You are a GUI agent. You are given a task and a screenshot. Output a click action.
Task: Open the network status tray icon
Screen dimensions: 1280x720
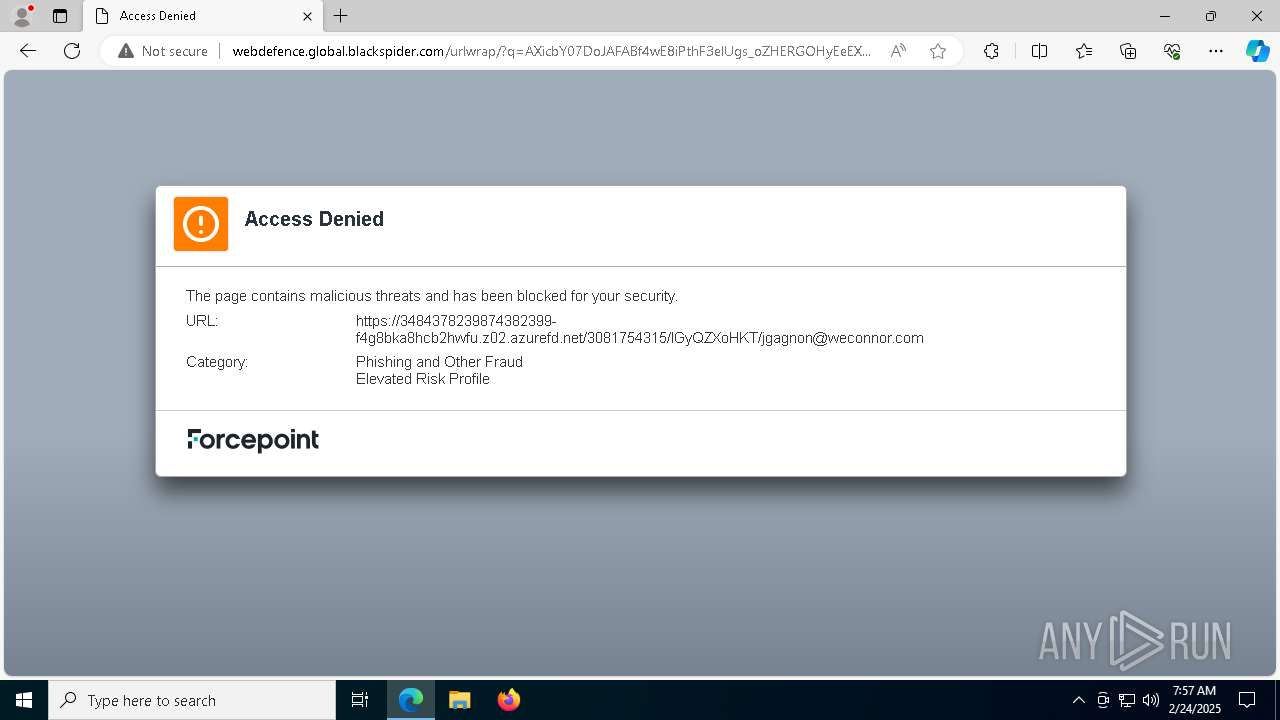click(x=1127, y=700)
